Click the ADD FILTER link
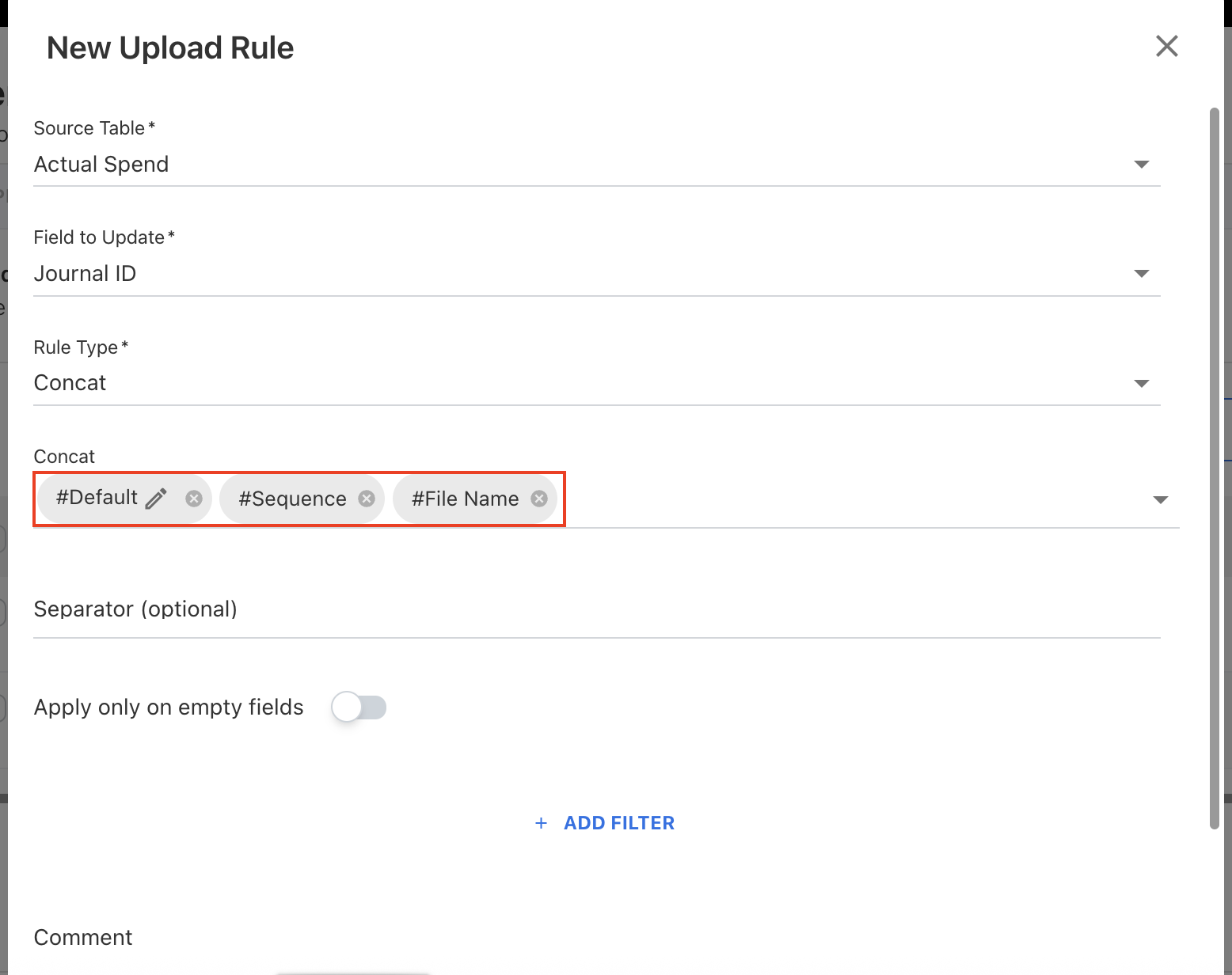The height and width of the screenshot is (975, 1232). click(618, 823)
